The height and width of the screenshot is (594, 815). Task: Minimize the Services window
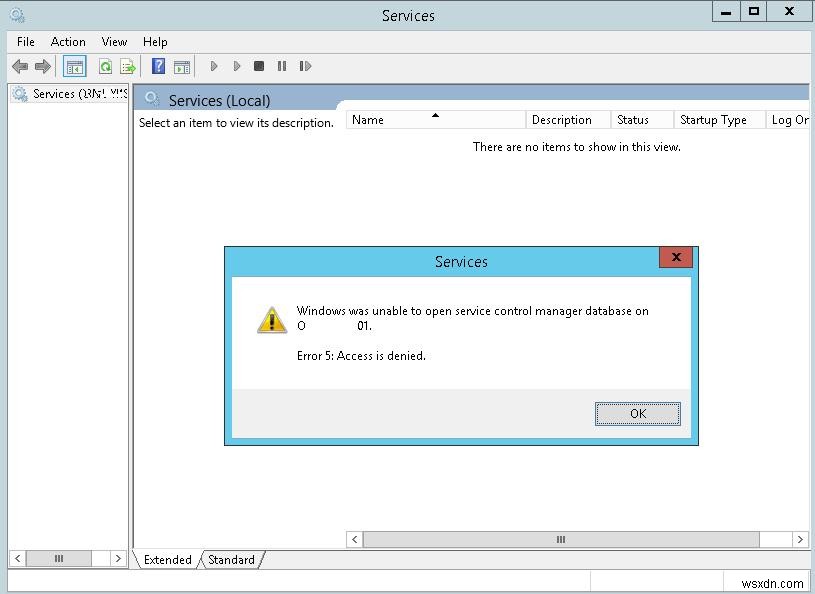point(726,12)
